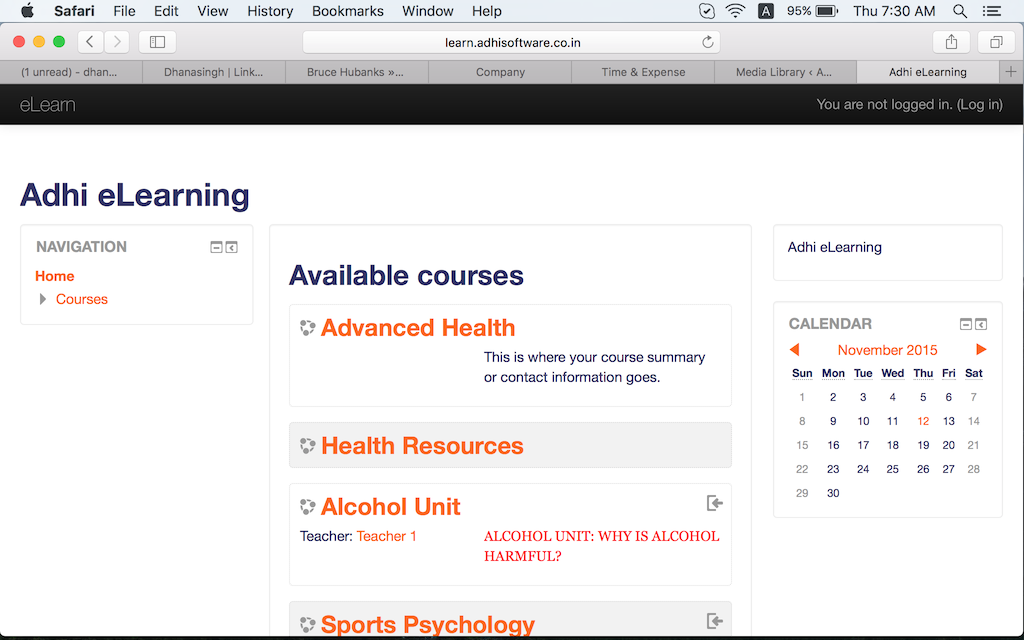Click the Available courses heading
Image resolution: width=1024 pixels, height=640 pixels.
(x=406, y=276)
